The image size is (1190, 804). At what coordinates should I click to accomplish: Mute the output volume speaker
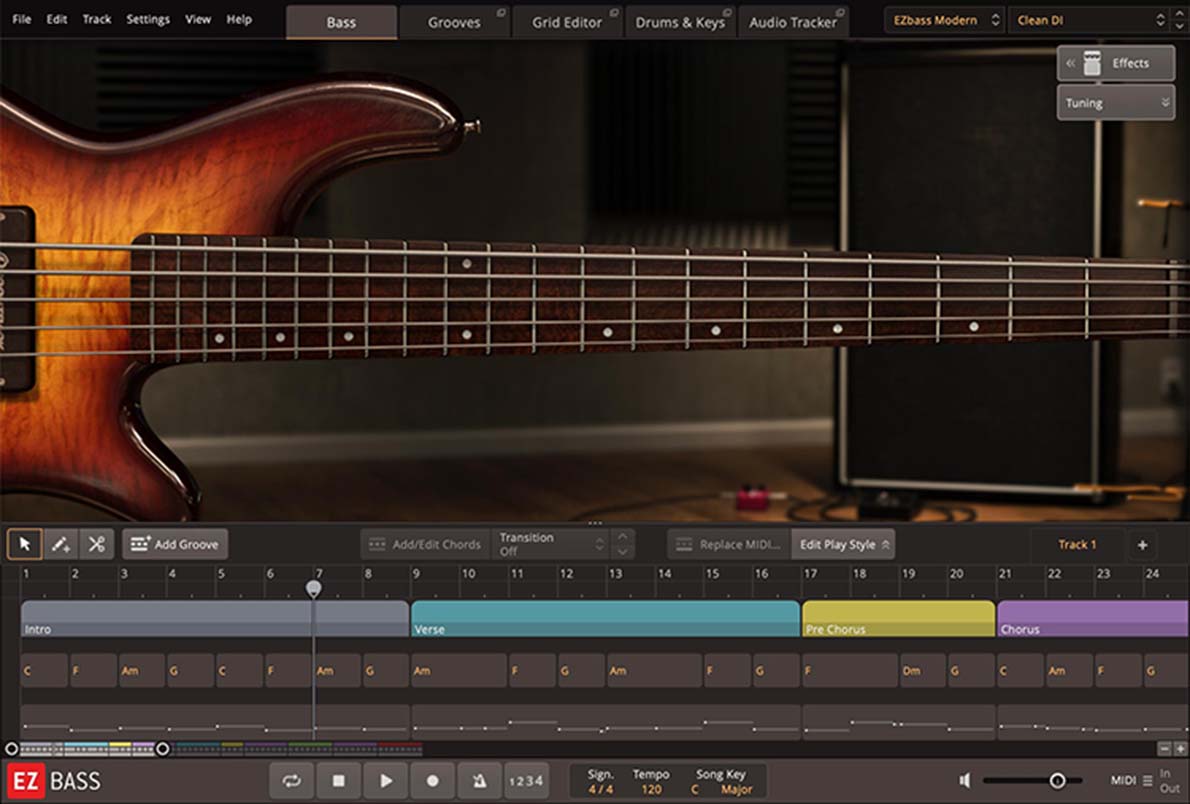(965, 781)
